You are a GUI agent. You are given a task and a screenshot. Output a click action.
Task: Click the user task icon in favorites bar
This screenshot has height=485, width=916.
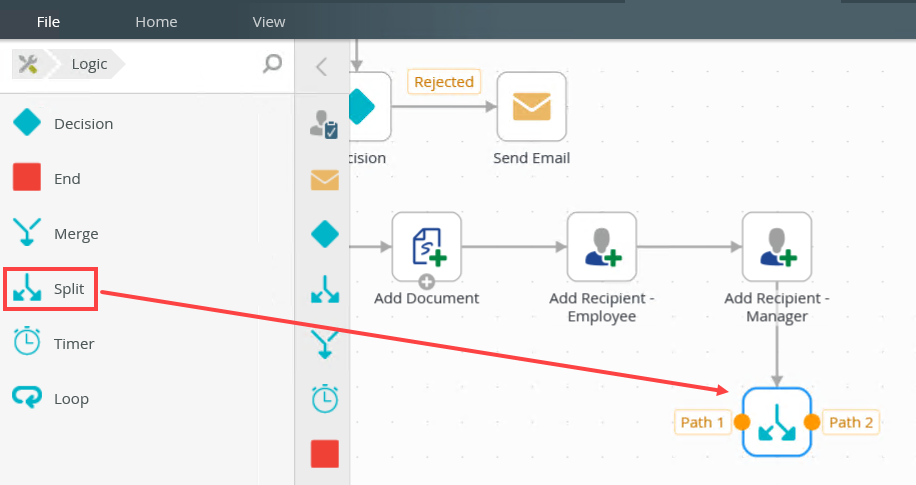[324, 124]
